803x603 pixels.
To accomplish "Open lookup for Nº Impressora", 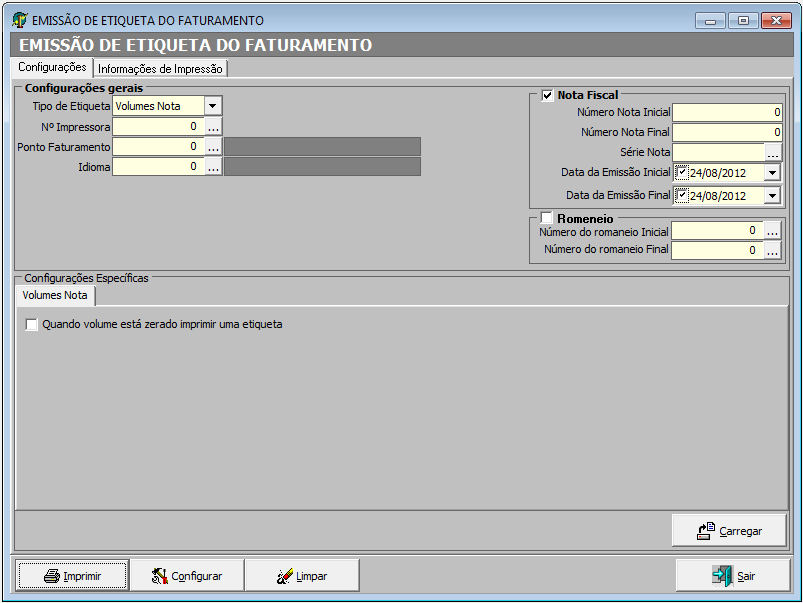I will point(213,127).
